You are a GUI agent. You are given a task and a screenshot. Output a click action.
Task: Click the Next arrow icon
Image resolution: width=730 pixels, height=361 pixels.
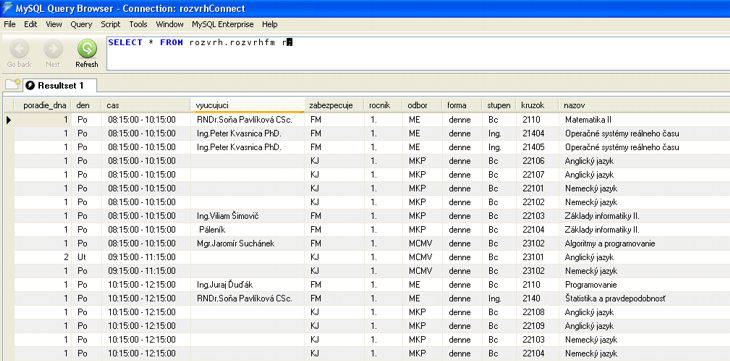click(x=53, y=48)
